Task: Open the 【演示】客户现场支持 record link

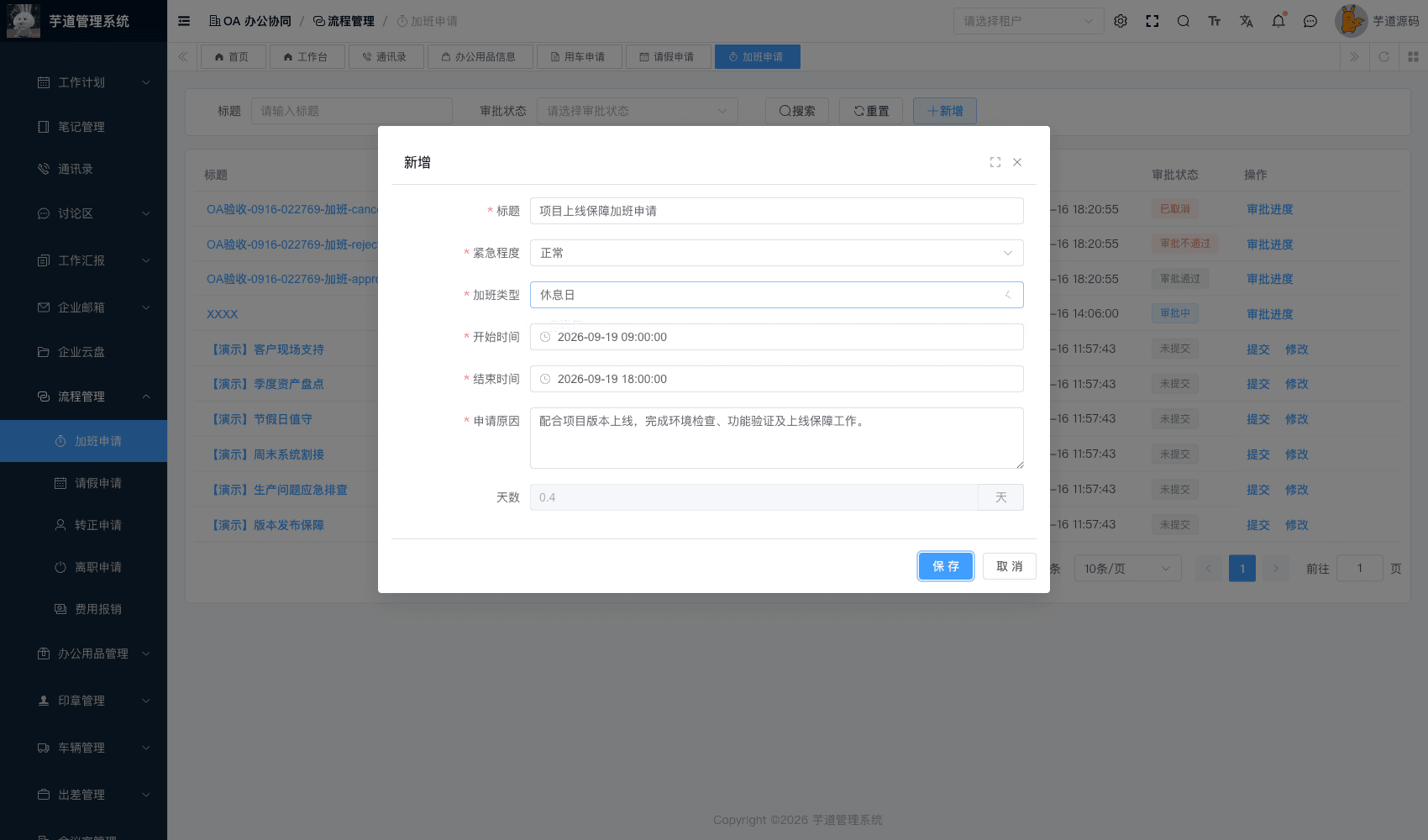Action: (x=265, y=349)
